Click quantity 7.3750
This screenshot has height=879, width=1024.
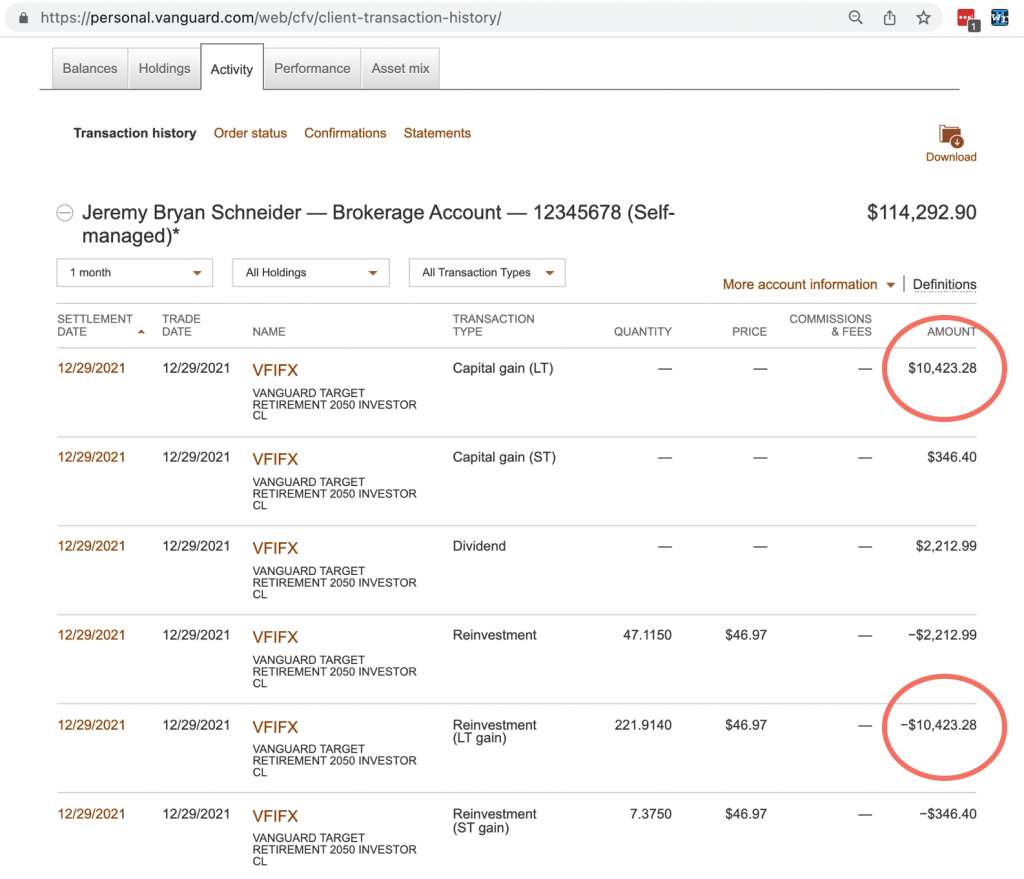click(x=650, y=814)
